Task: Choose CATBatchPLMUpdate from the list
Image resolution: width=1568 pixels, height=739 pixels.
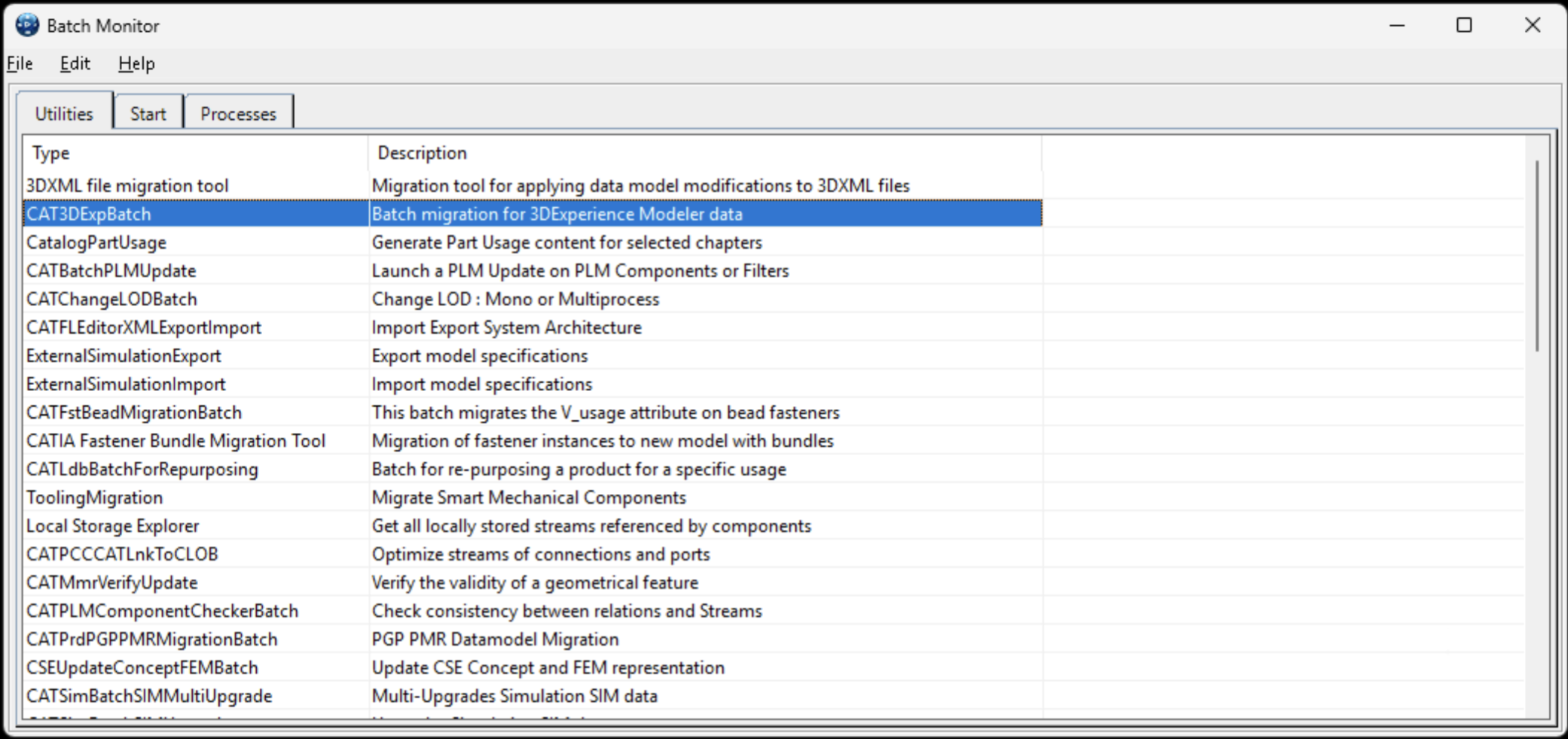Action: 112,271
